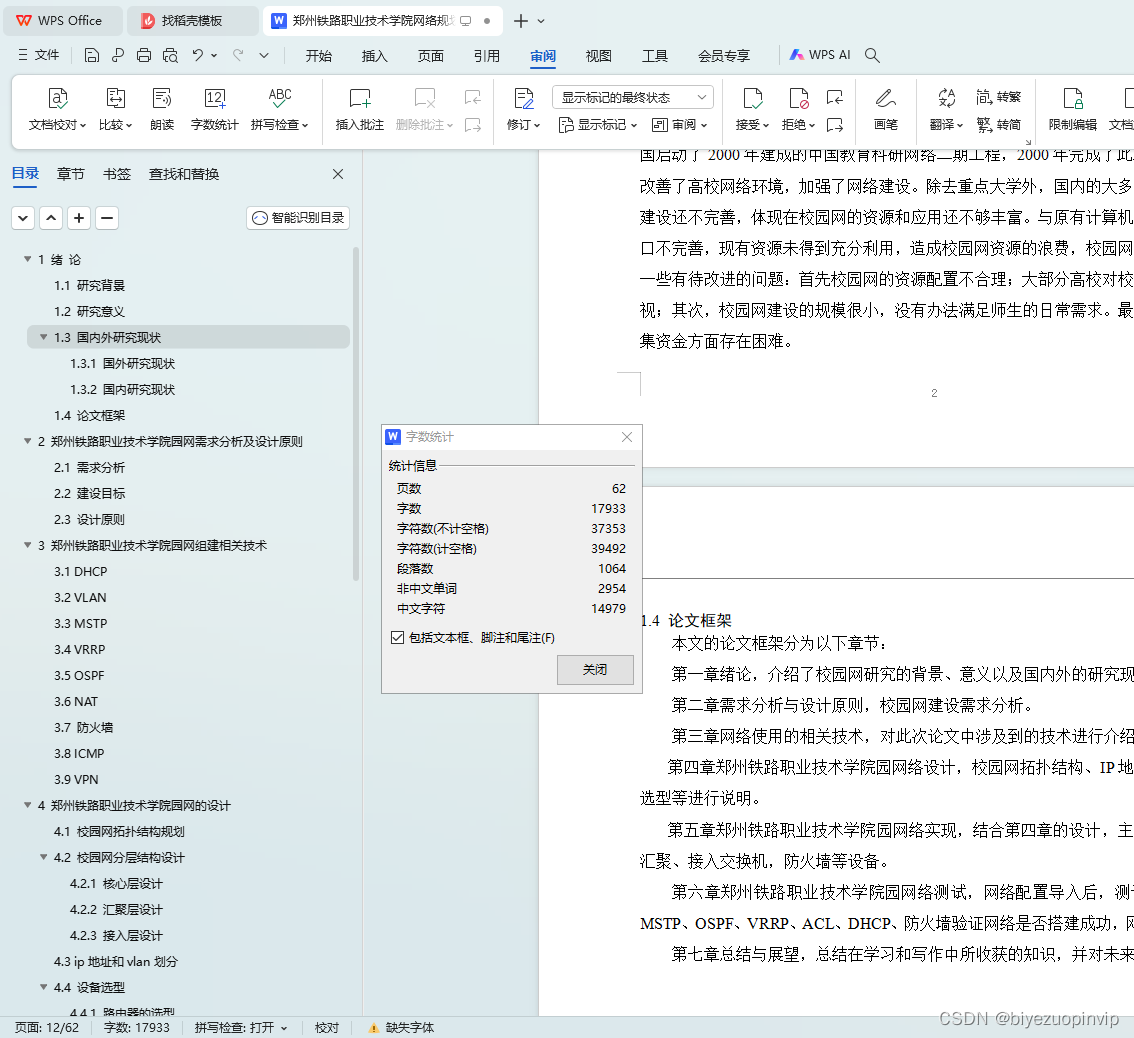1134x1038 pixels.
Task: Start the 朗读 read-aloud tool
Action: tap(162, 109)
